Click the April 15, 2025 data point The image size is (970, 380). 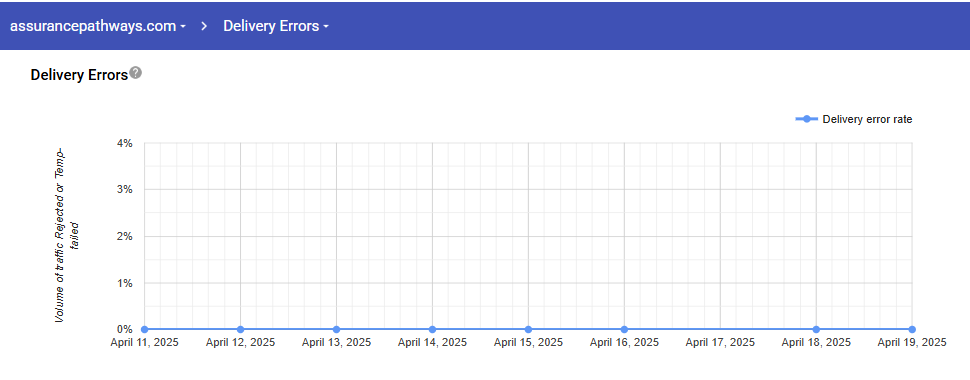[528, 329]
